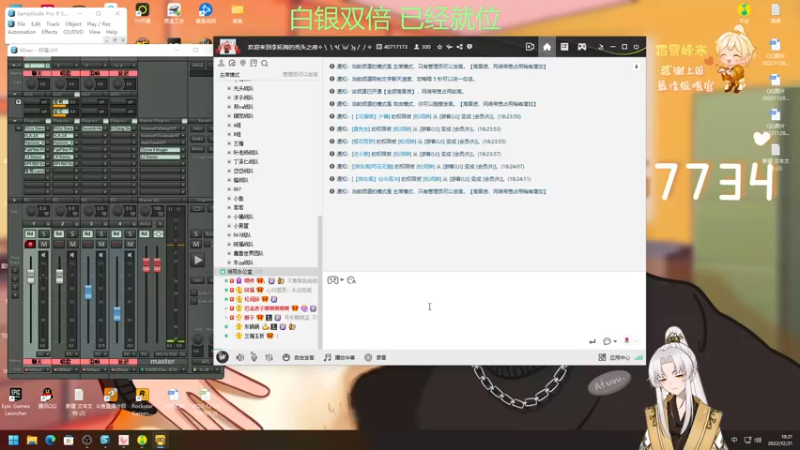Click the channel 3 blue volume fader
Screen dimensions: 800x450
[88, 292]
